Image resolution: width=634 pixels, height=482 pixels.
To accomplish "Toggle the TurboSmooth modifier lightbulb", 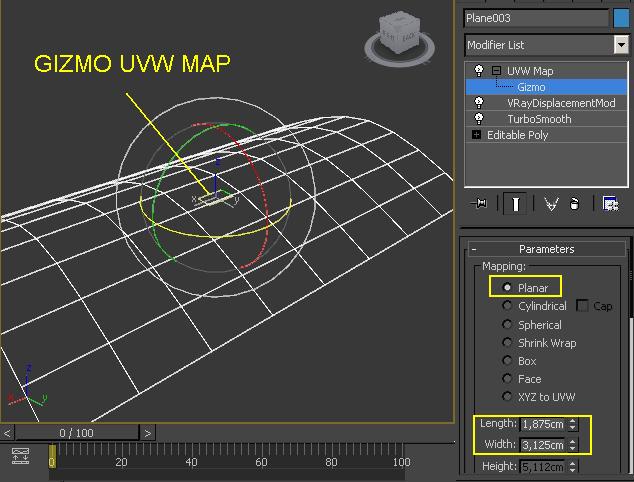I will tap(479, 119).
